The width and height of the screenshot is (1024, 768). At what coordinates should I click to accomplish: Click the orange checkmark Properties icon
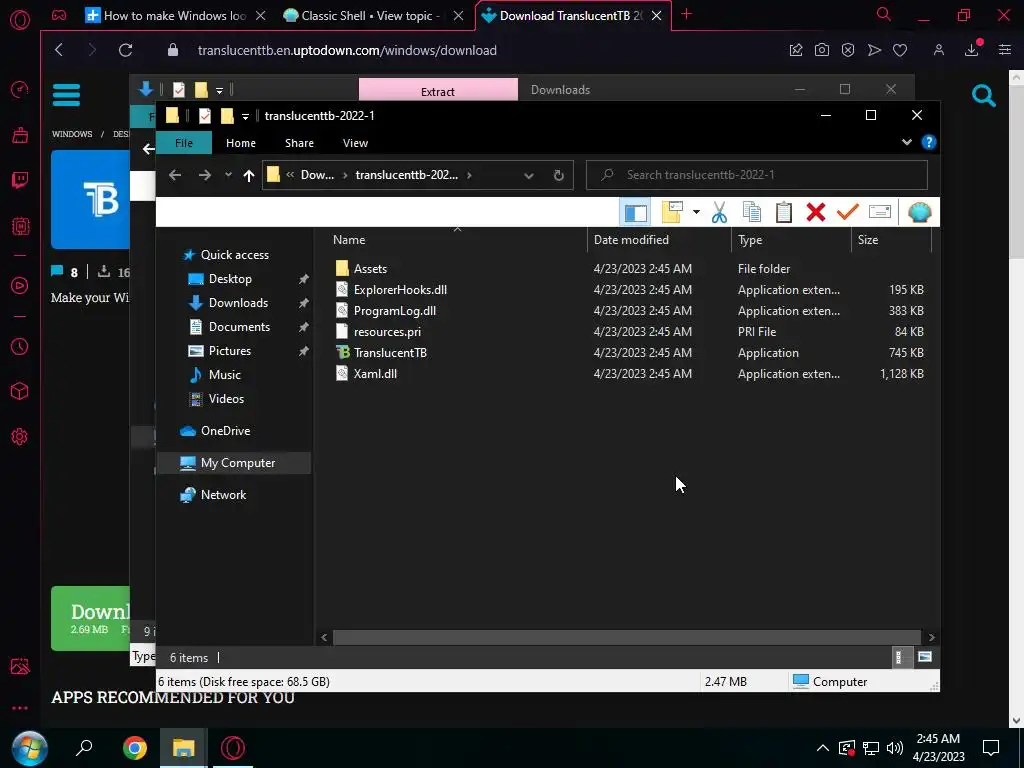tap(848, 212)
